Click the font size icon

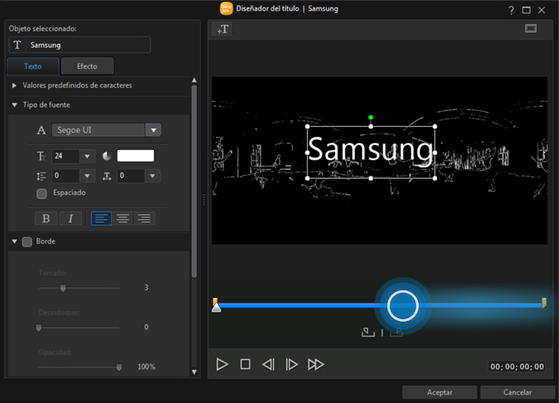pyautogui.click(x=41, y=156)
